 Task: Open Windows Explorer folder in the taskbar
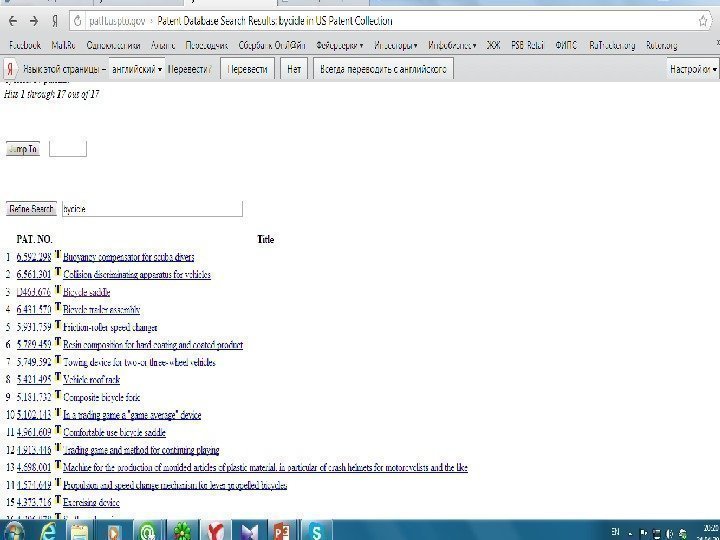click(79, 532)
